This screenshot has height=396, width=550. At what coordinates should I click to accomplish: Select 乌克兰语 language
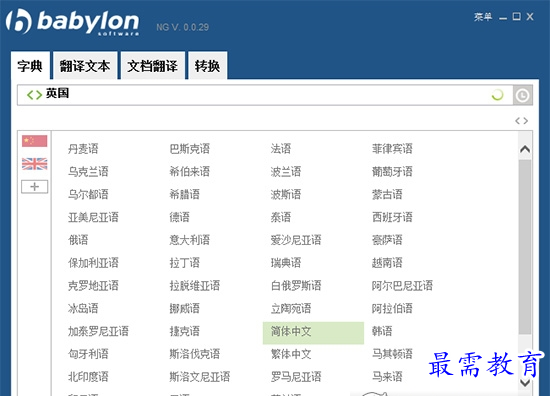88,172
